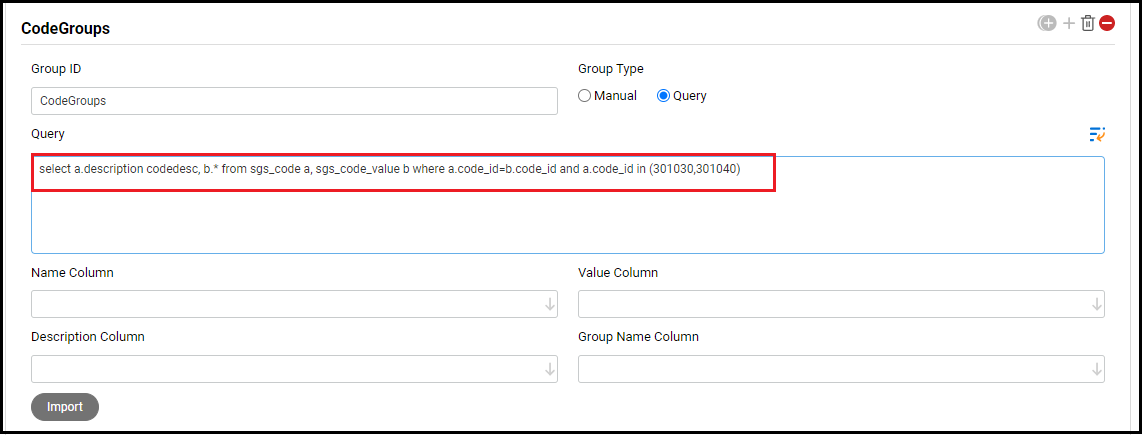This screenshot has height=435, width=1142.
Task: Click the plain plus add icon
Action: pyautogui.click(x=1068, y=23)
